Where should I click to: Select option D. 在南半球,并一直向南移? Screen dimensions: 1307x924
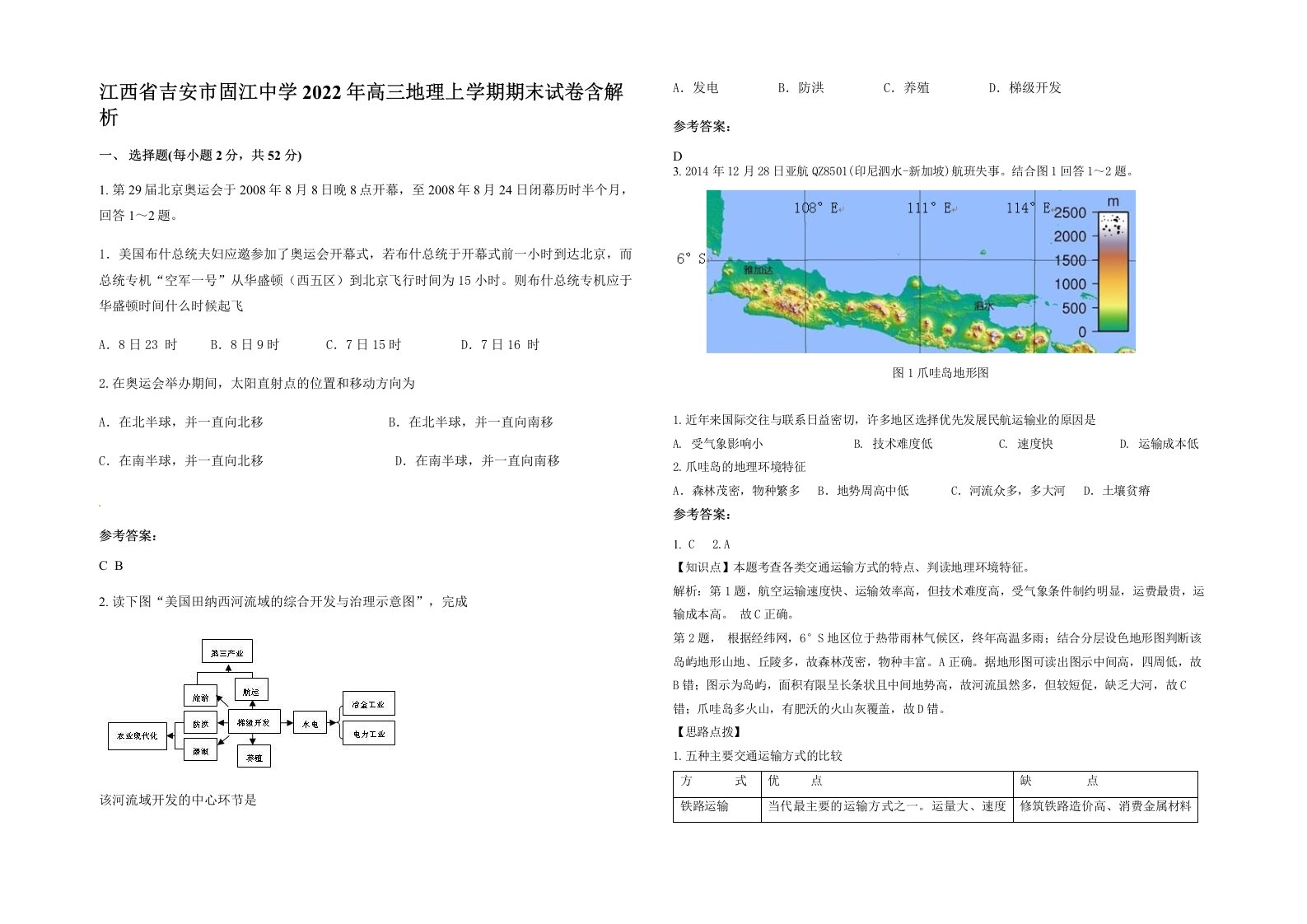coord(478,461)
